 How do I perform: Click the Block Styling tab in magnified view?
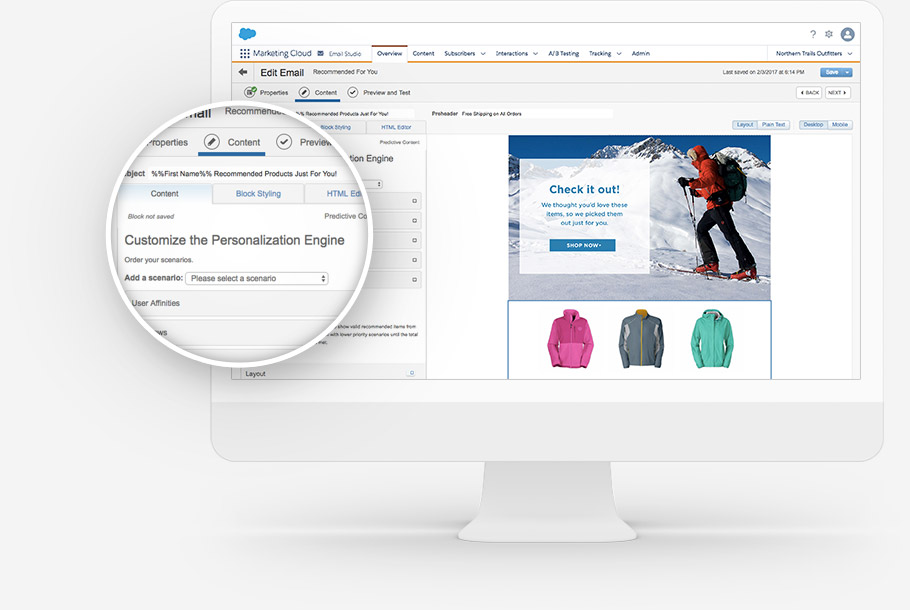coord(258,194)
